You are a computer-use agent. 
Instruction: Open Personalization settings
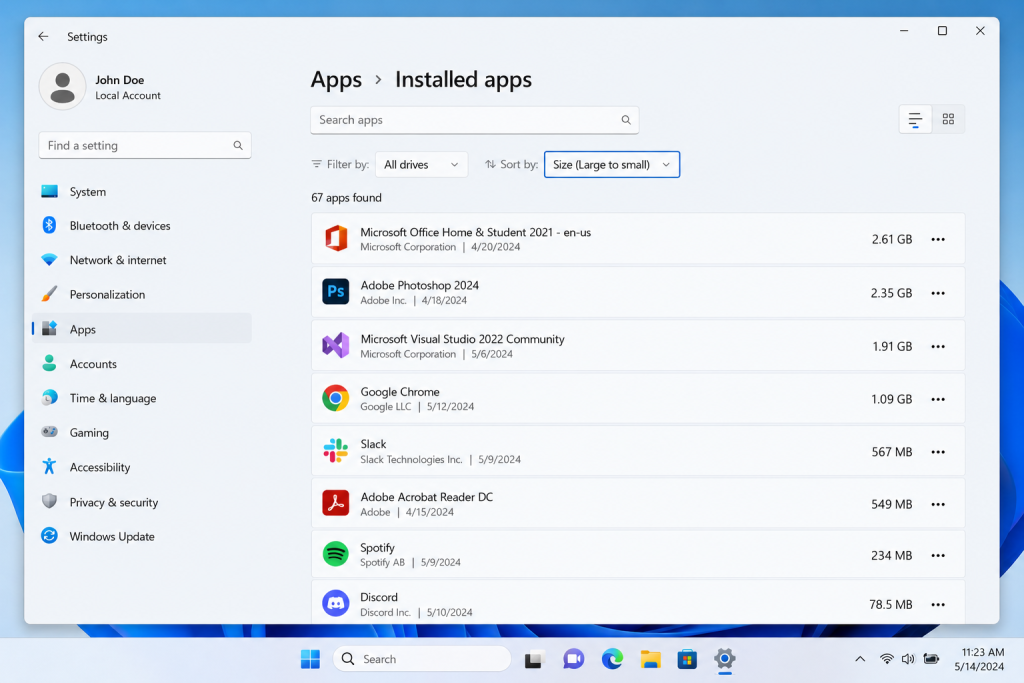point(142,294)
